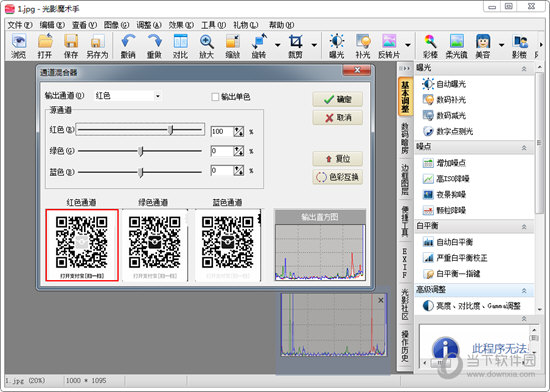Select 自动曝光 in the side panel
This screenshot has height=392, width=550.
pyautogui.click(x=444, y=84)
